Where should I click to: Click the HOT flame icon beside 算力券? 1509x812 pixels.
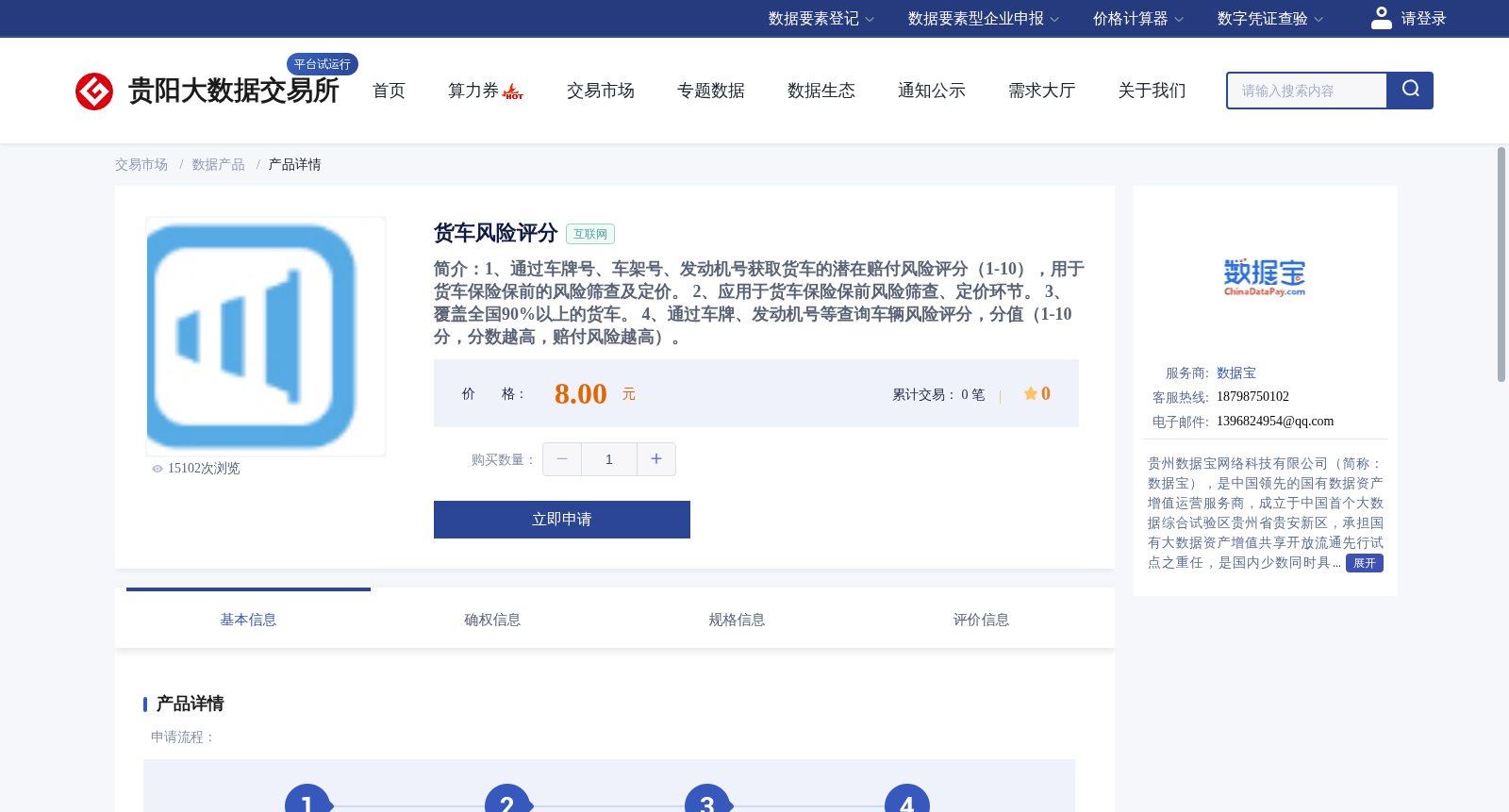point(513,91)
